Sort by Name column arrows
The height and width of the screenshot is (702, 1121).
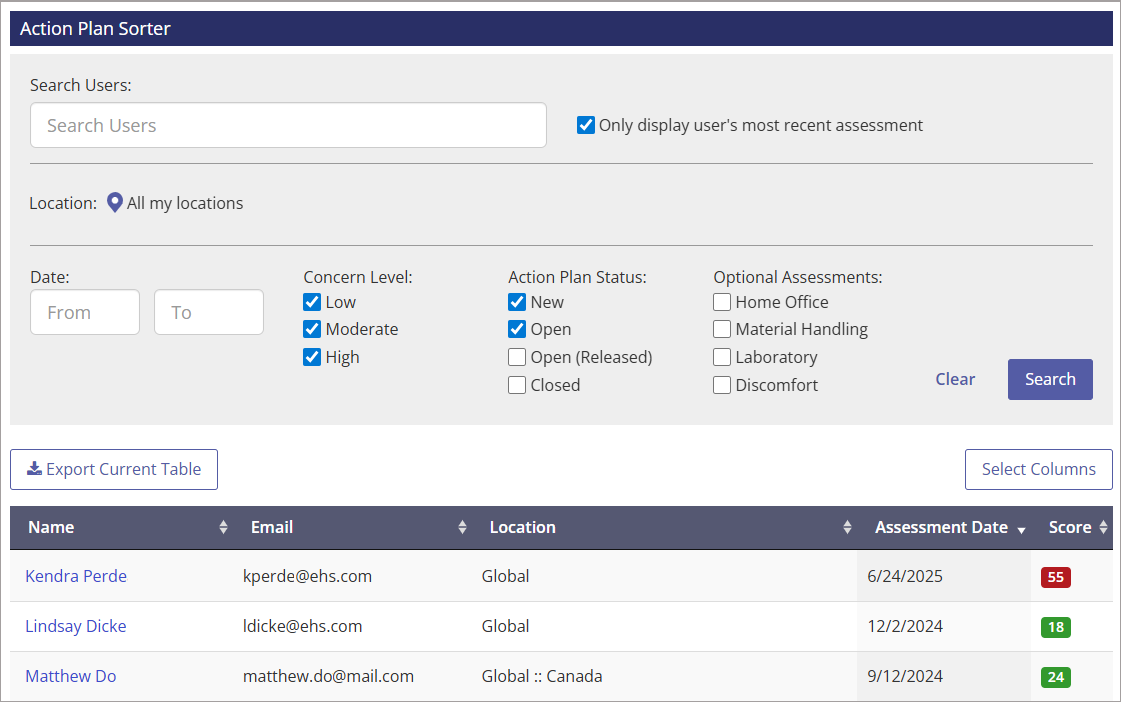coord(223,528)
